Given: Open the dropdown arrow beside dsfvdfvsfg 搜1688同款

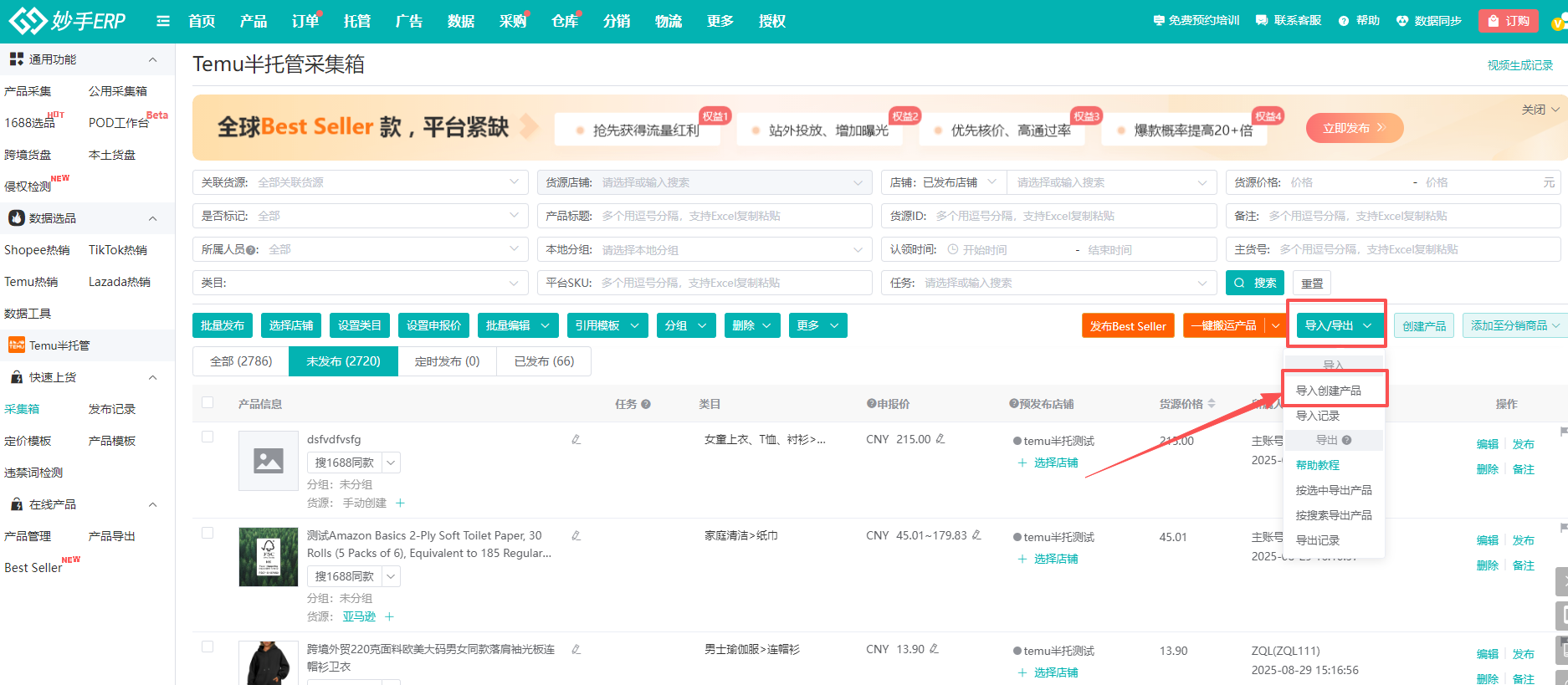Looking at the screenshot, I should pyautogui.click(x=391, y=463).
